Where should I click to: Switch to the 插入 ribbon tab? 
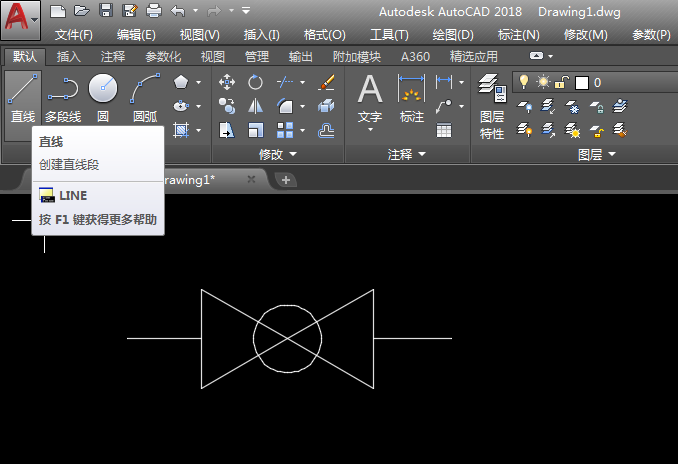(69, 57)
